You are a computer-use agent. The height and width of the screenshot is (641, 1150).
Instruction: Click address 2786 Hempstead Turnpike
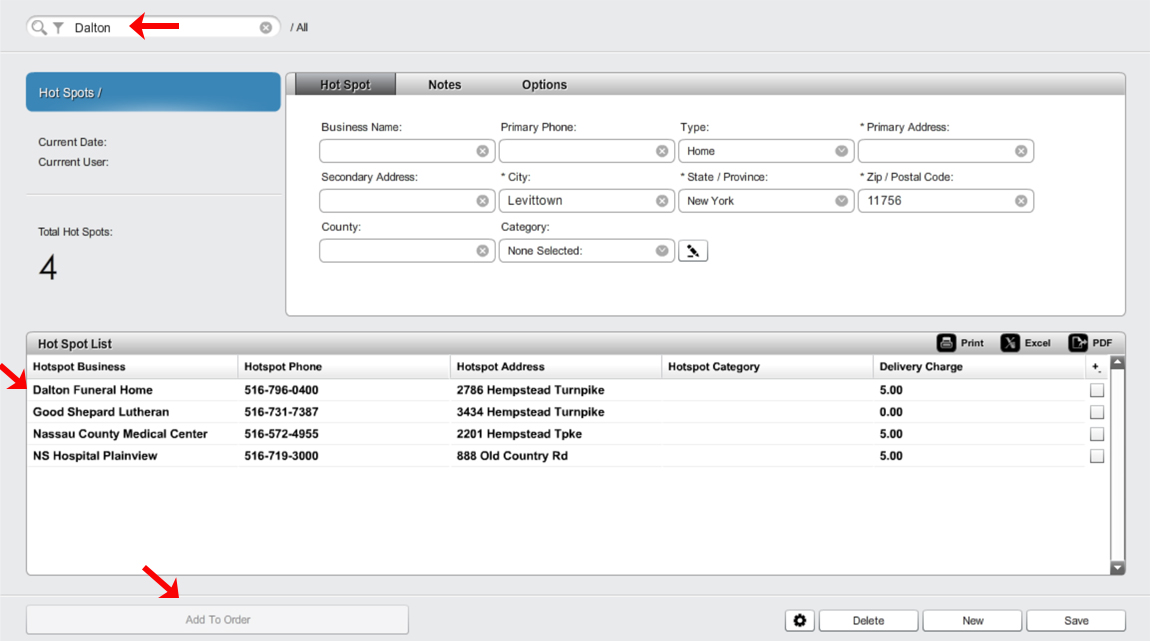(x=530, y=390)
